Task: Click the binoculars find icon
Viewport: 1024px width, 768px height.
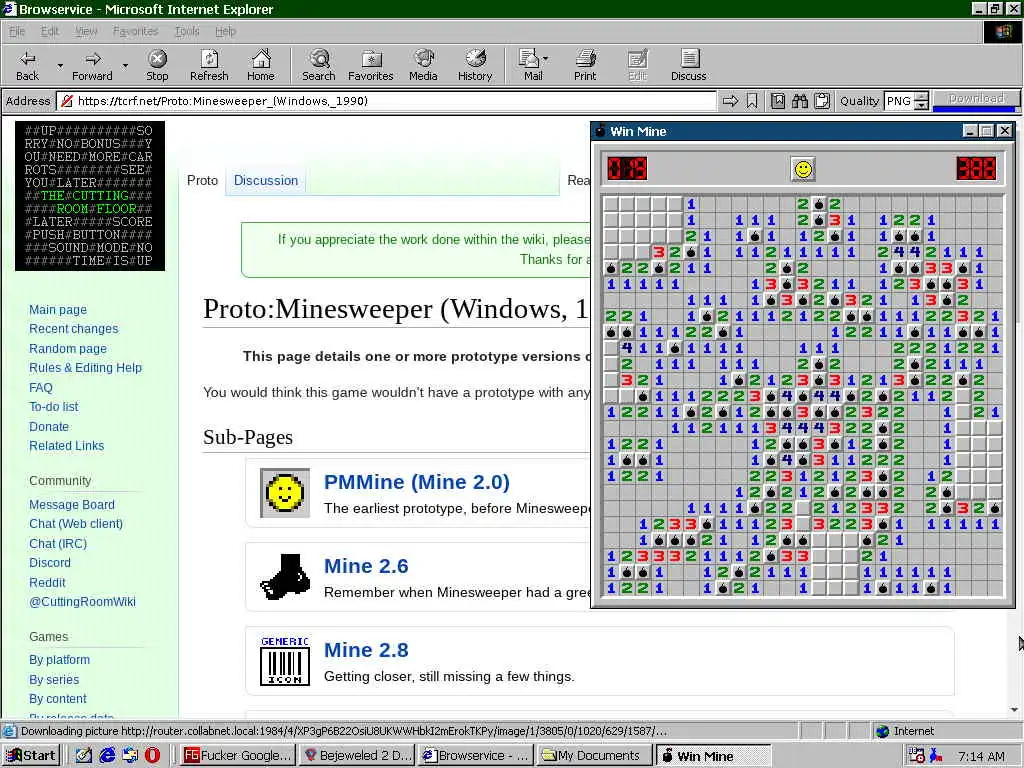Action: (800, 101)
